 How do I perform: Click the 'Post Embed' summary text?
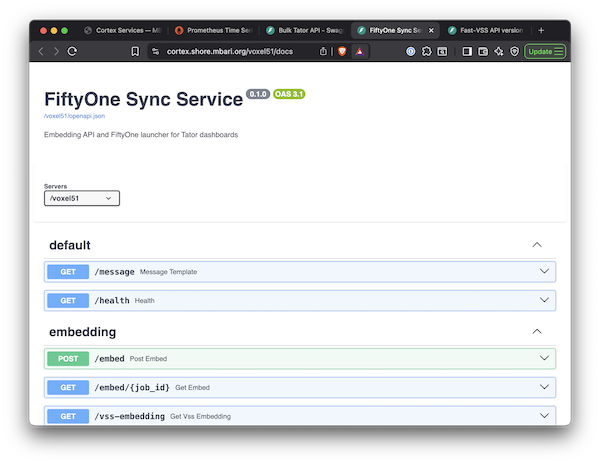coord(148,358)
